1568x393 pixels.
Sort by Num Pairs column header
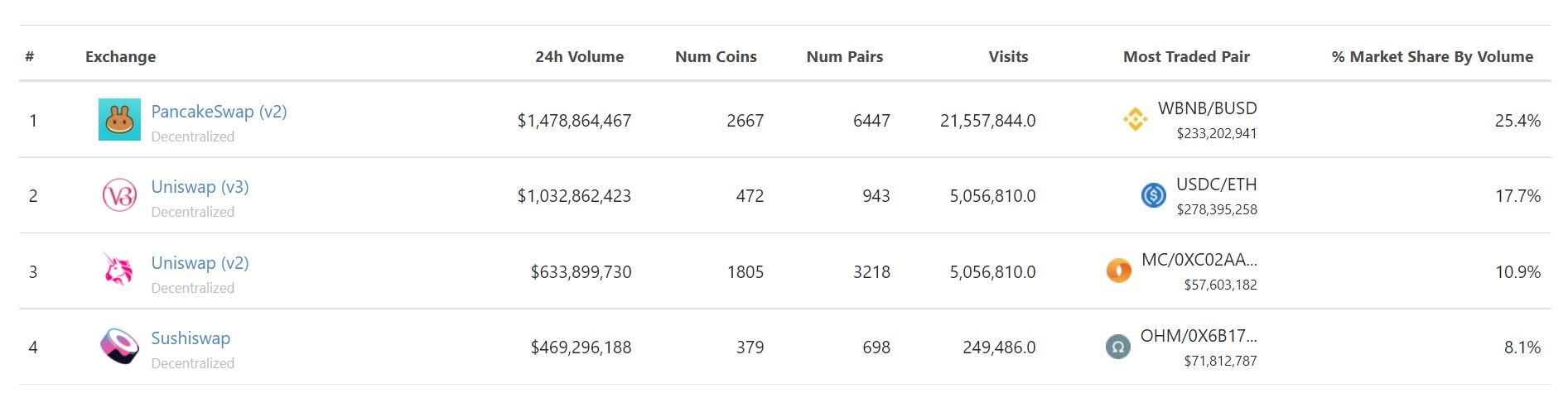[x=845, y=57]
